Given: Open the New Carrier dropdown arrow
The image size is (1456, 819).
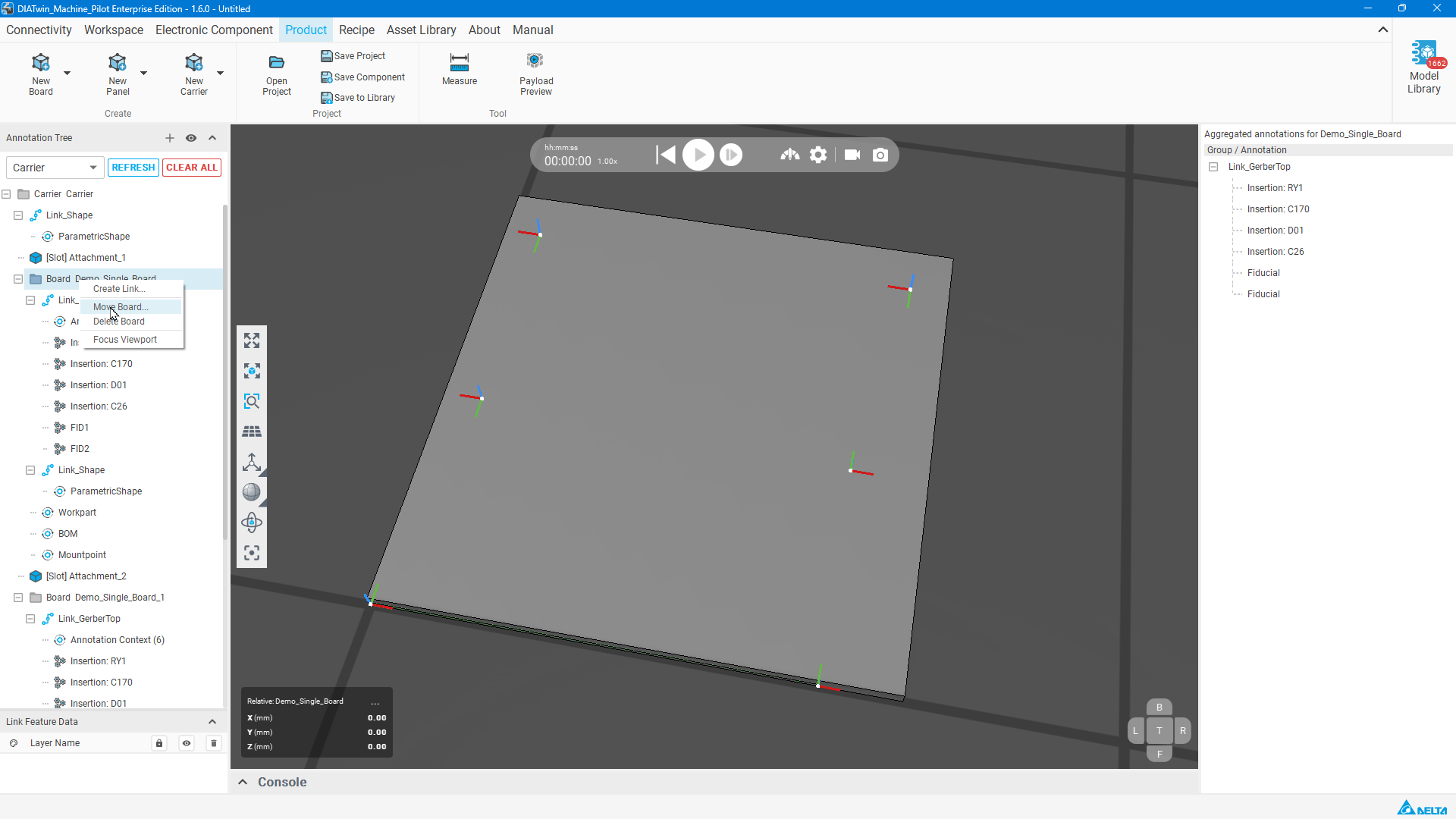Looking at the screenshot, I should 220,74.
